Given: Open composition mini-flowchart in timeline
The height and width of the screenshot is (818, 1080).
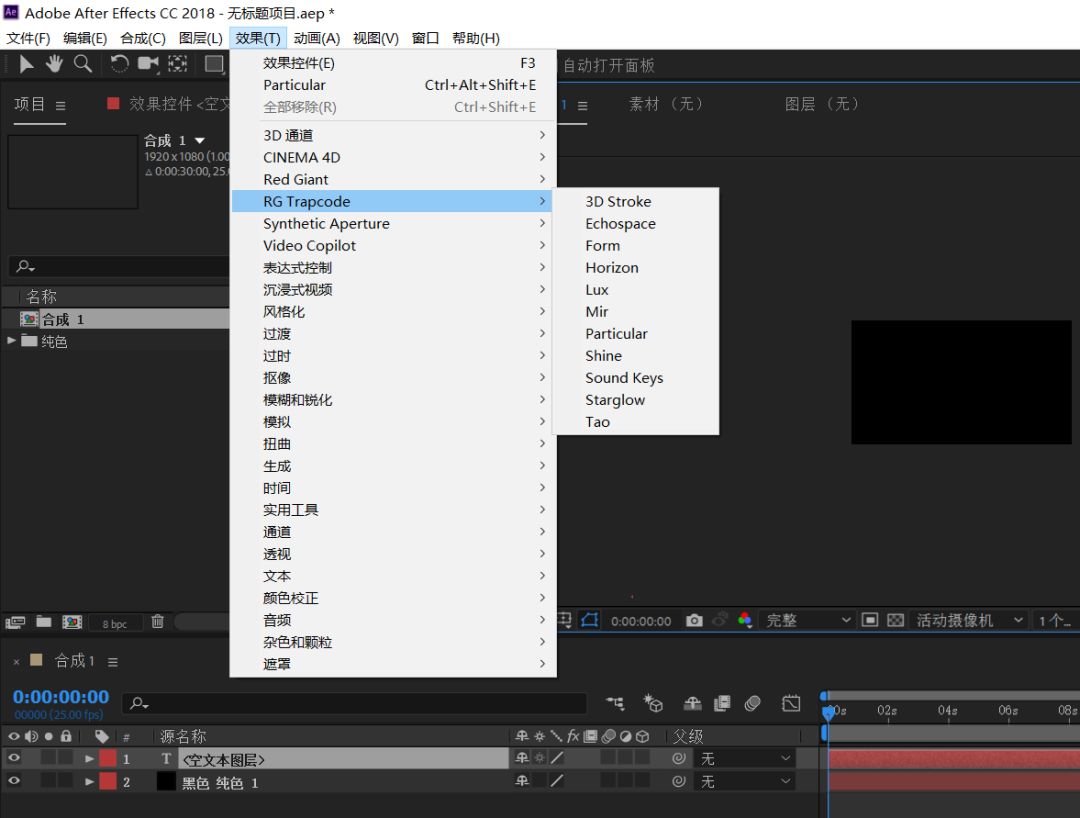Looking at the screenshot, I should coord(616,703).
